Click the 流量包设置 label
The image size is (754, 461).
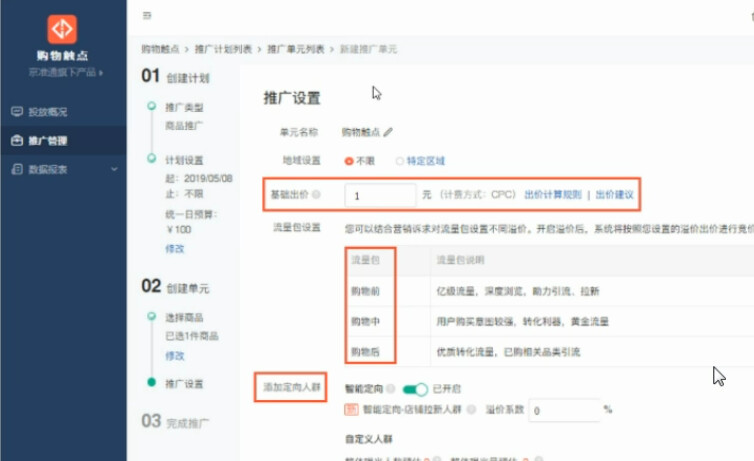point(297,227)
